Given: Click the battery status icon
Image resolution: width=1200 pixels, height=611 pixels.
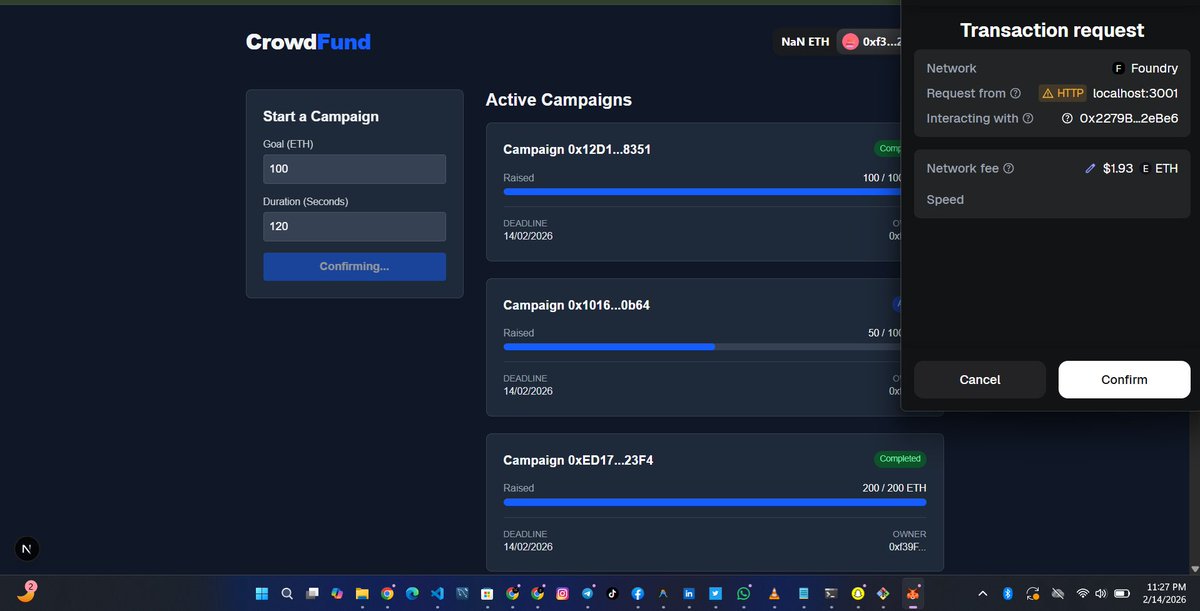Looking at the screenshot, I should [1122, 593].
